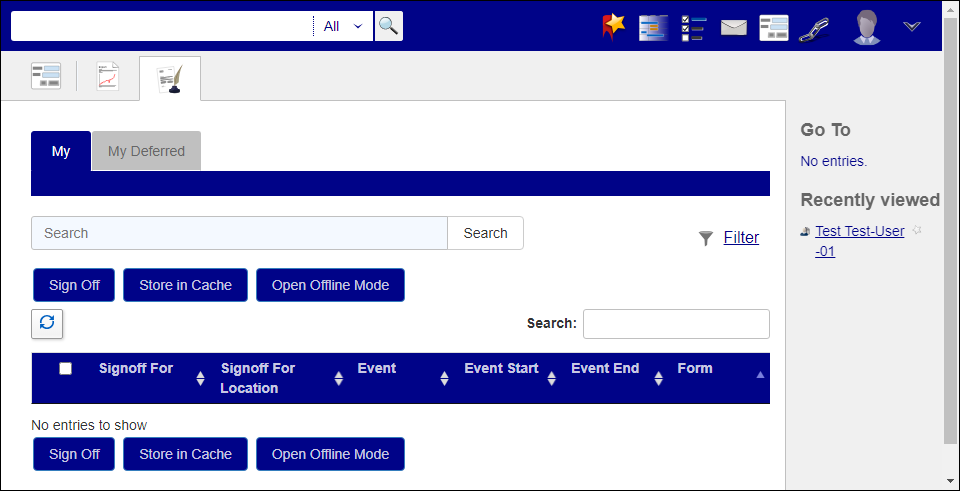Image resolution: width=960 pixels, height=491 pixels.
Task: Open the 'All' search scope dropdown
Action: click(x=343, y=26)
